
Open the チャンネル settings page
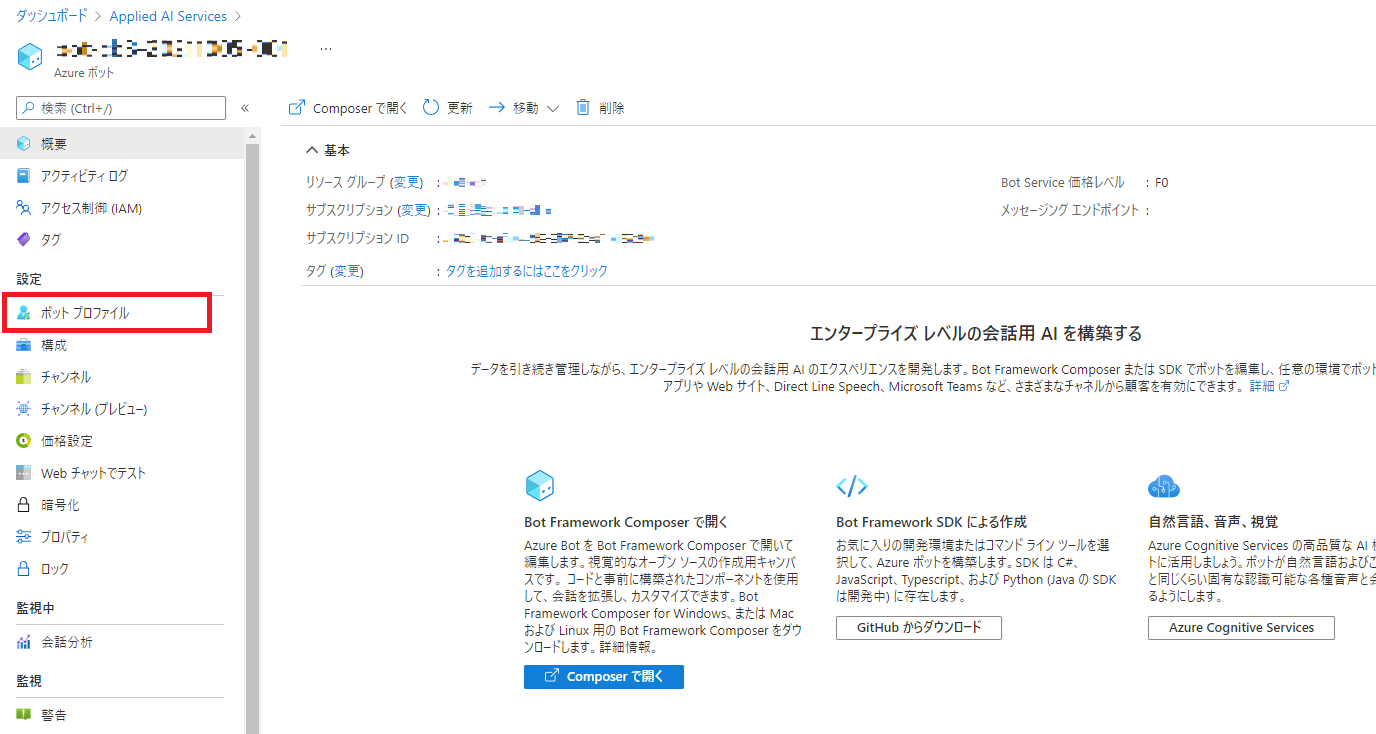(65, 377)
